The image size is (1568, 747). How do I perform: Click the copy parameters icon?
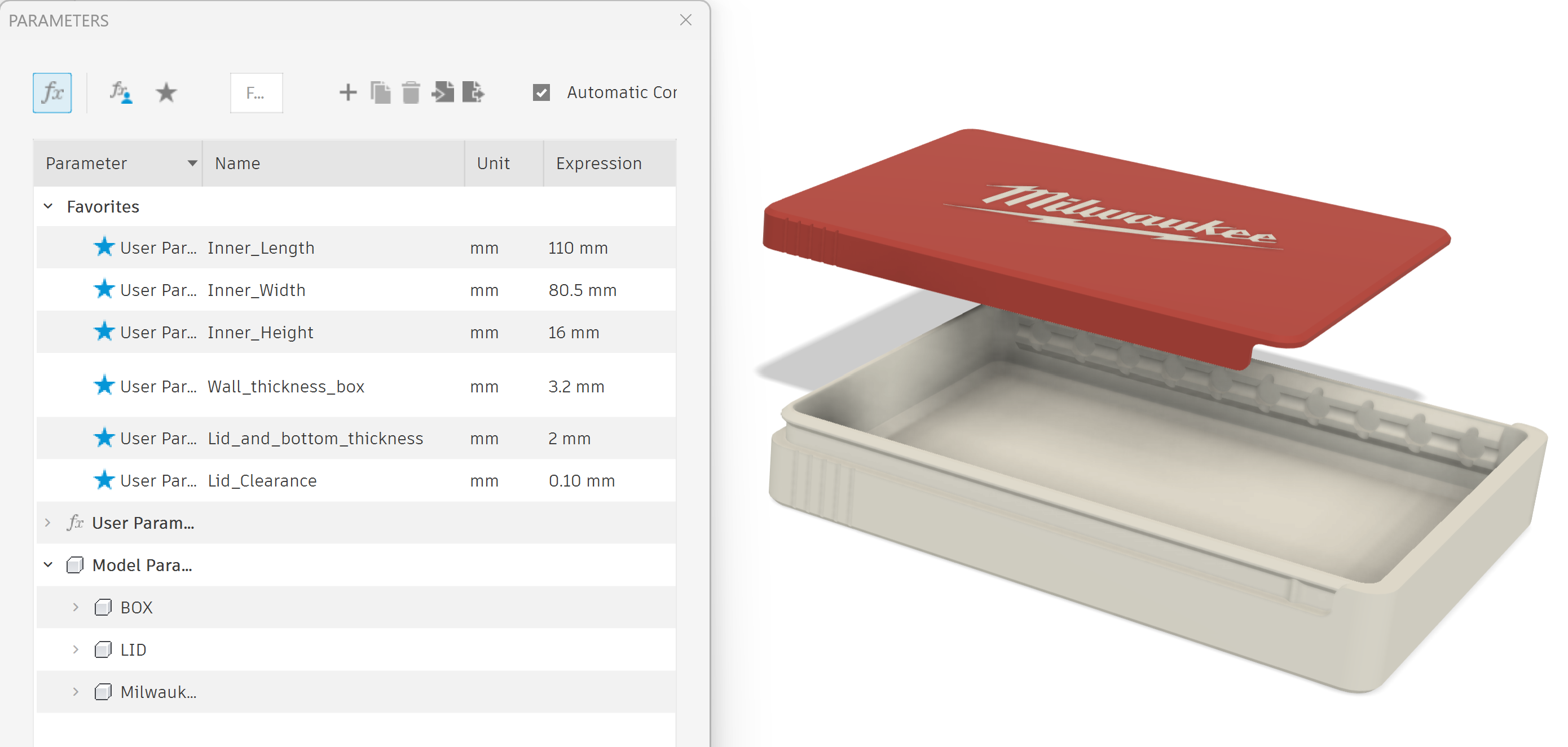pyautogui.click(x=380, y=92)
